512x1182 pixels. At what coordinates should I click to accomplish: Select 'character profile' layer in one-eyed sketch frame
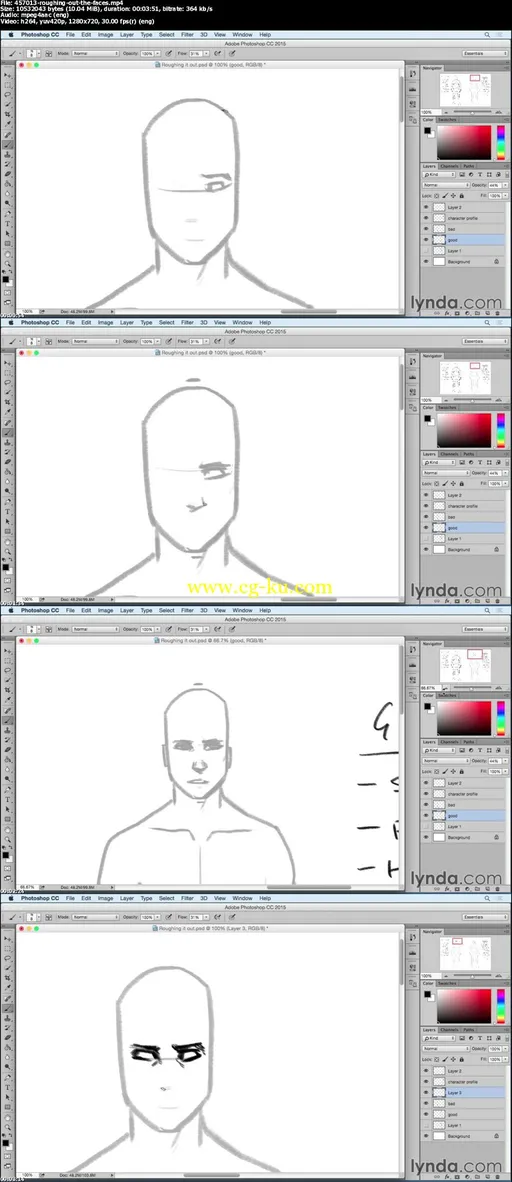pos(463,217)
